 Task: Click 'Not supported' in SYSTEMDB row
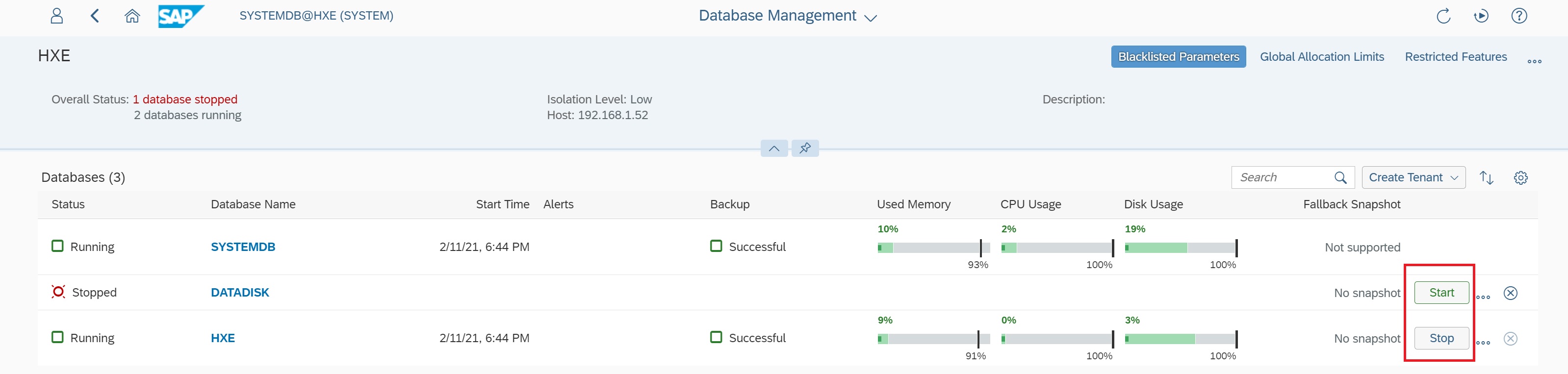pos(1362,248)
